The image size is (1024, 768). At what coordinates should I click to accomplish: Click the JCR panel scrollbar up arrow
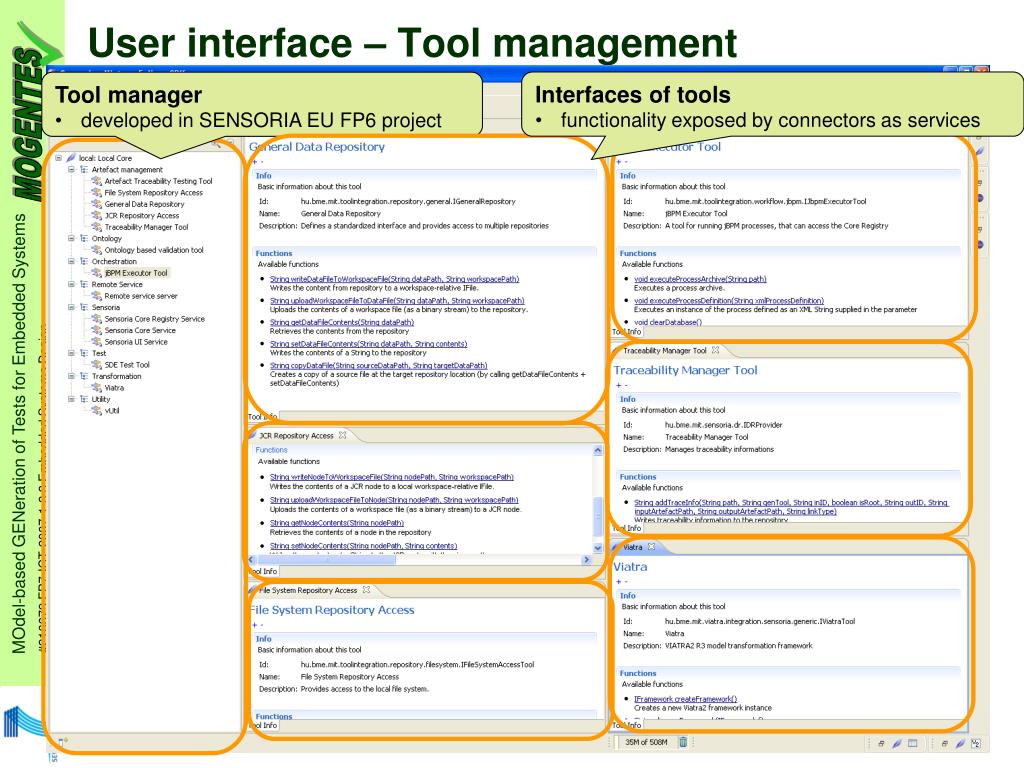tap(598, 451)
